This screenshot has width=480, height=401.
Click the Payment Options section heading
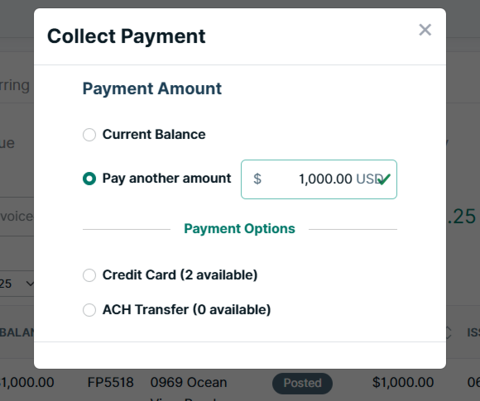click(240, 229)
